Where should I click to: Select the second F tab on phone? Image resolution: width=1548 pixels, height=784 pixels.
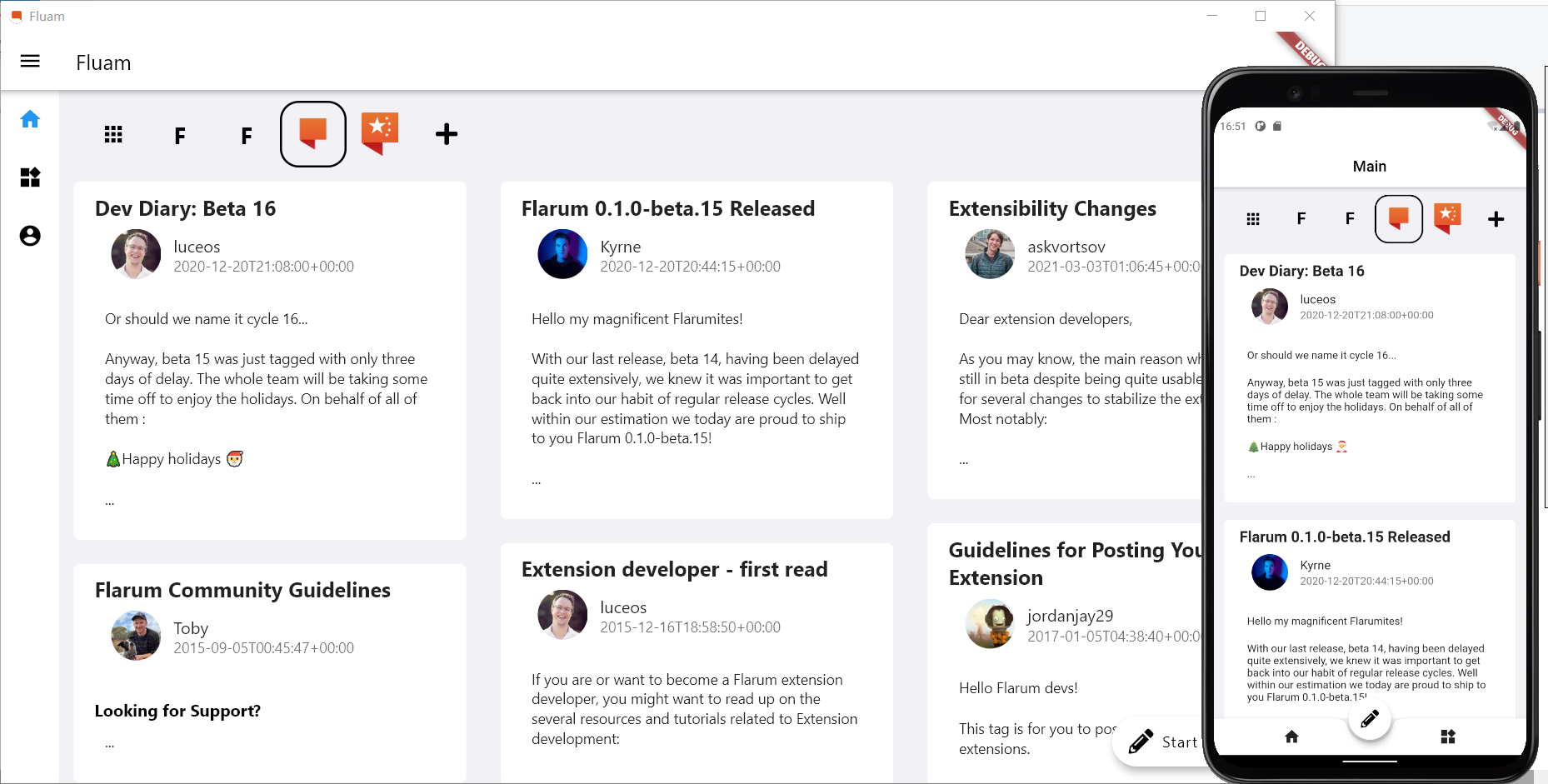[x=1350, y=219]
